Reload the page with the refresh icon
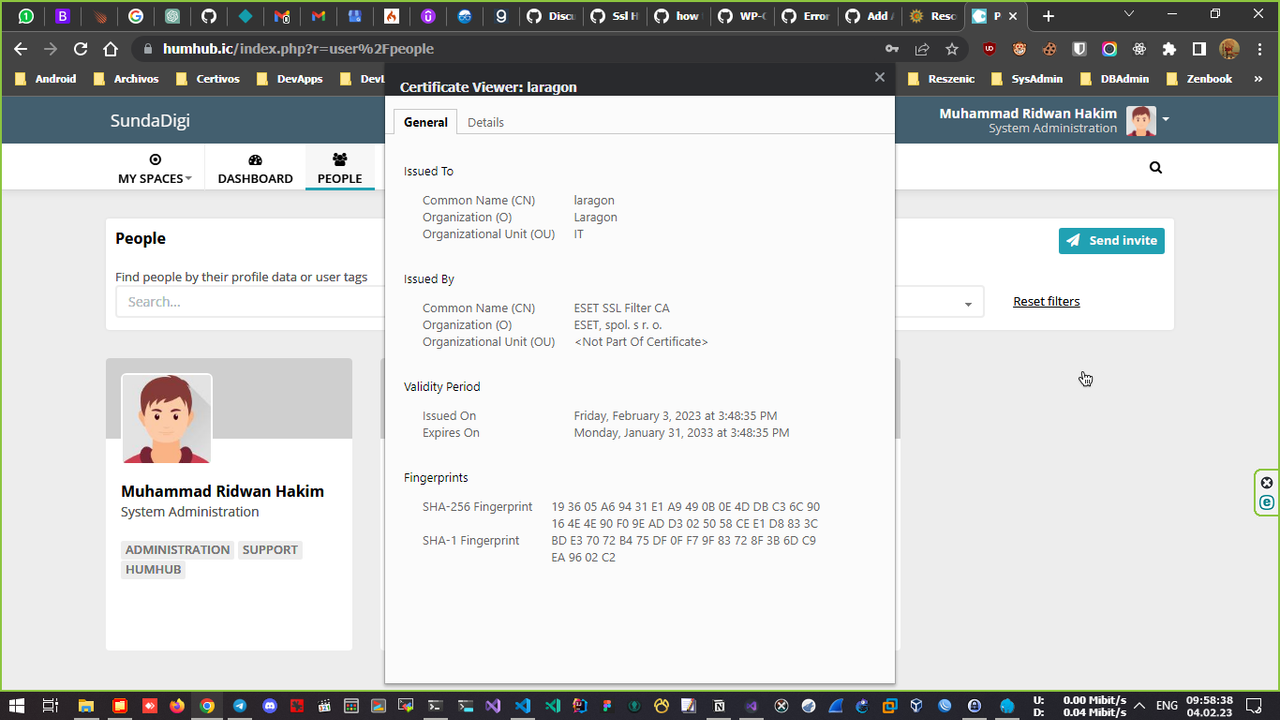The image size is (1280, 720). coord(81,49)
